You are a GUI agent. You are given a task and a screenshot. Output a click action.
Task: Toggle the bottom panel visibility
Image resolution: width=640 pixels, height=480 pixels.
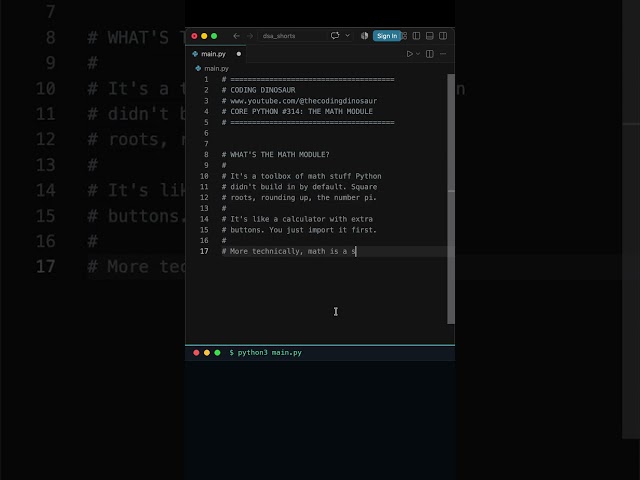coord(429,36)
